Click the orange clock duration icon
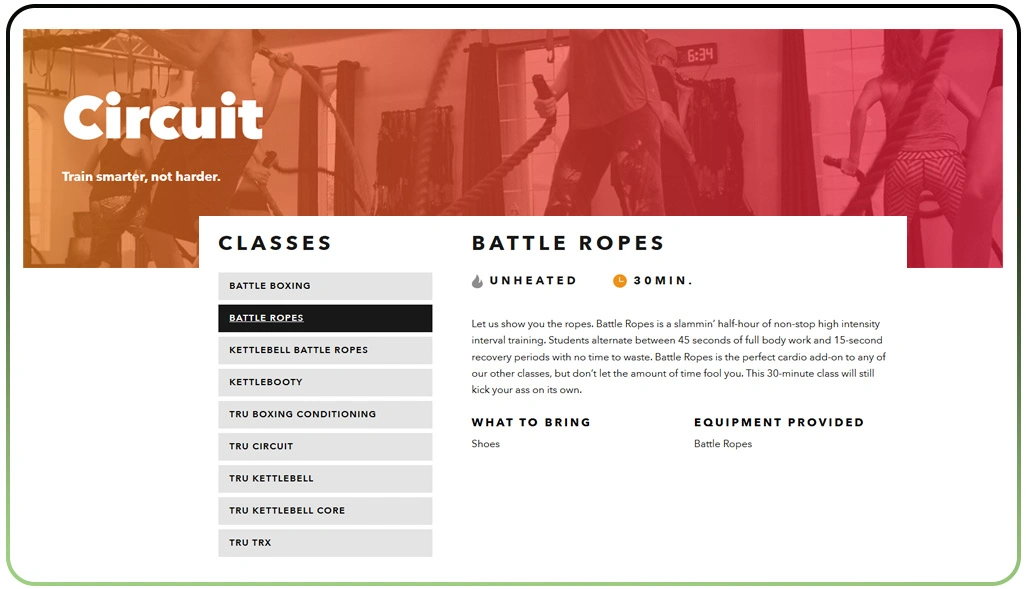The height and width of the screenshot is (589, 1026). (620, 281)
